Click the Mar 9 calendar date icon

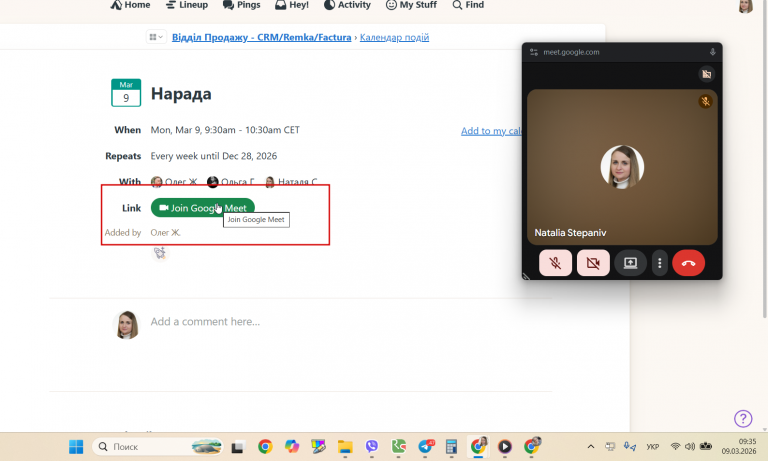(126, 93)
